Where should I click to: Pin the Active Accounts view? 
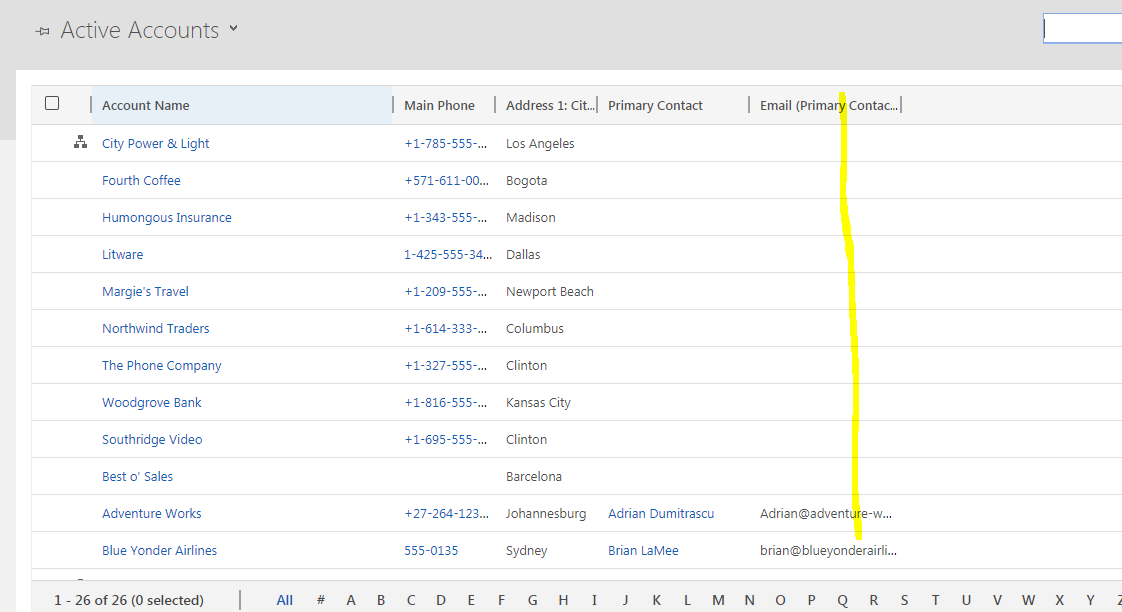tap(43, 31)
